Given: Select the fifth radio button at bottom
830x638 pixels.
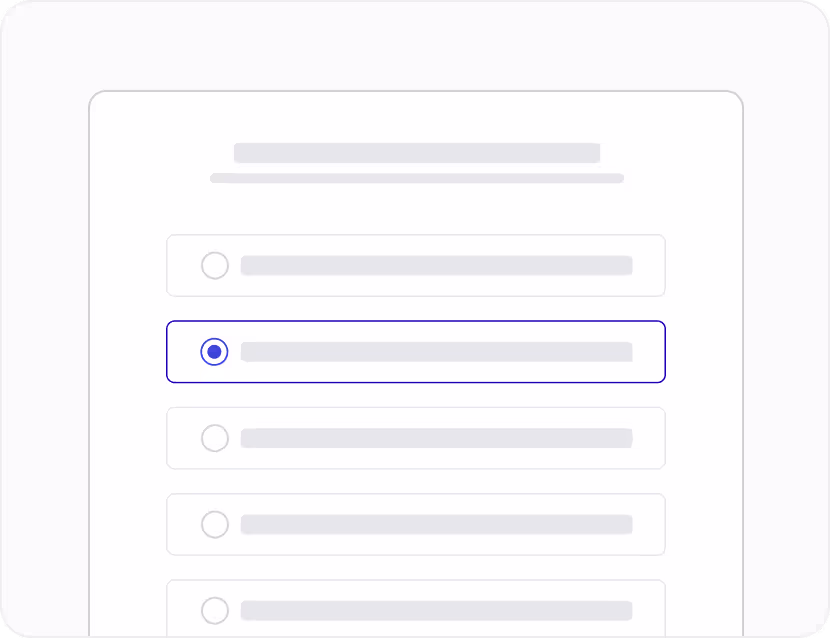Looking at the screenshot, I should tap(214, 610).
